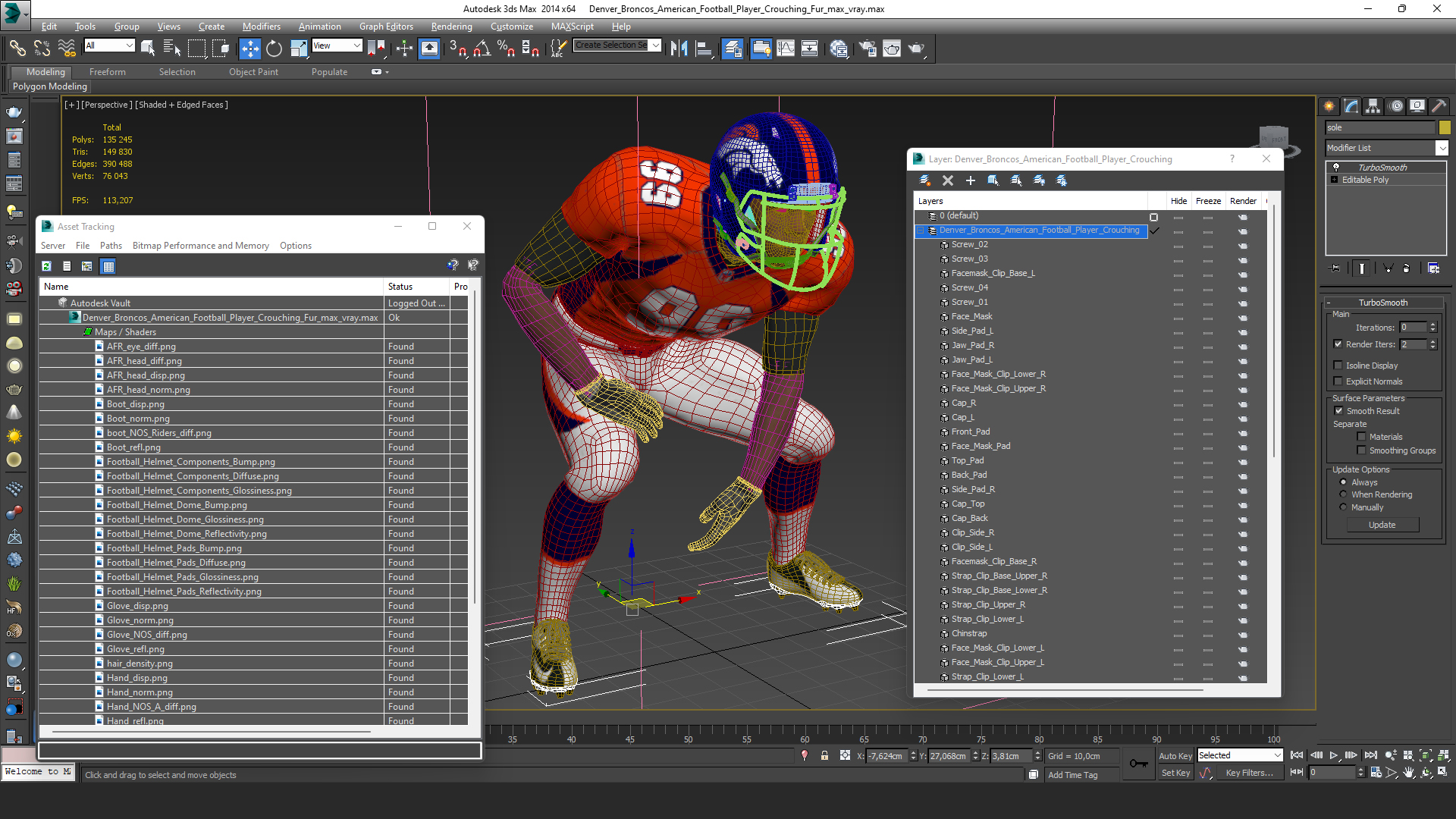This screenshot has width=1456, height=819.
Task: Select Manually update option
Action: pyautogui.click(x=1343, y=507)
